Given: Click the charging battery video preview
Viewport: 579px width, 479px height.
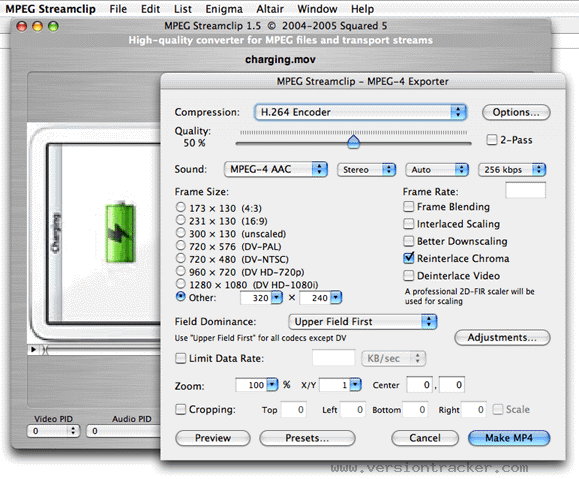Looking at the screenshot, I should pyautogui.click(x=94, y=233).
